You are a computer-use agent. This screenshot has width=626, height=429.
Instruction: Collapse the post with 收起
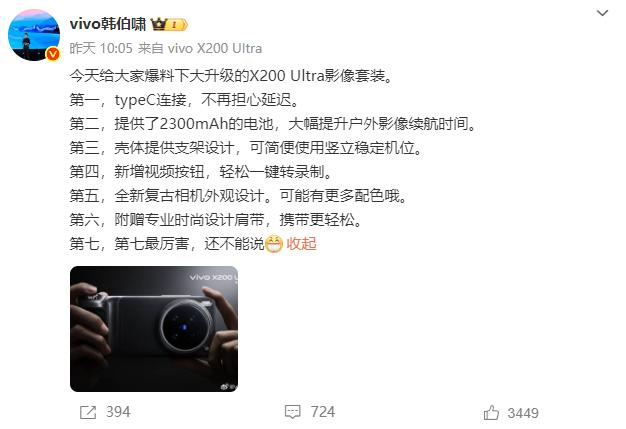(x=301, y=243)
